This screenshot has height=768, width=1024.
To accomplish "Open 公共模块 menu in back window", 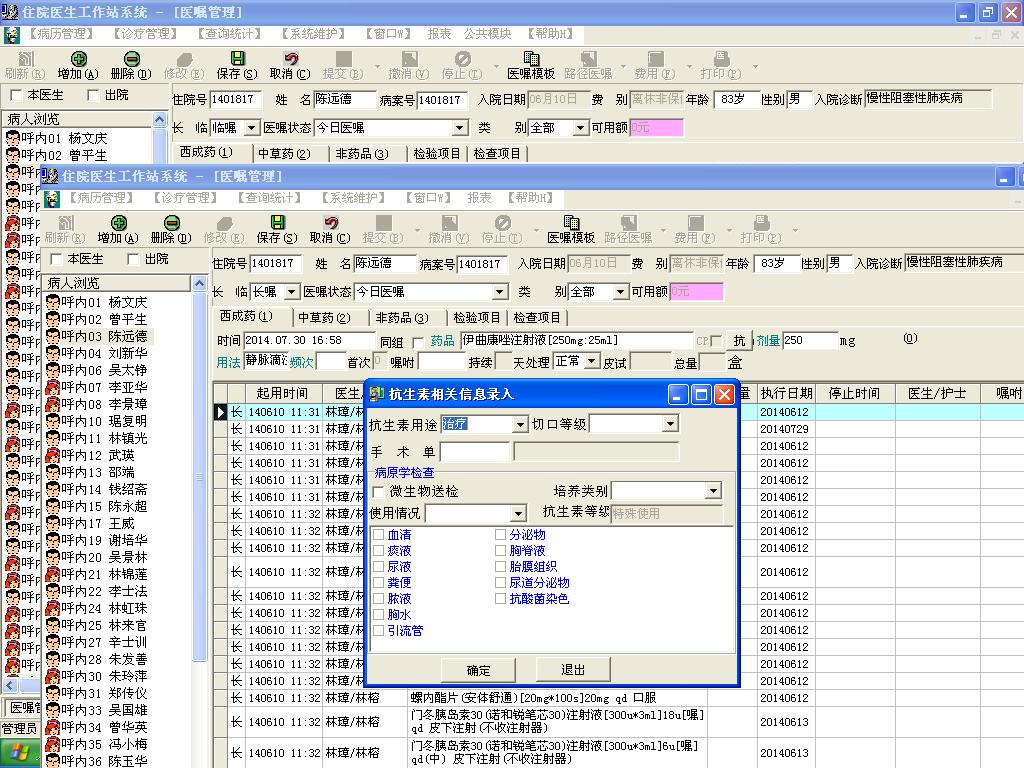I will 487,34.
